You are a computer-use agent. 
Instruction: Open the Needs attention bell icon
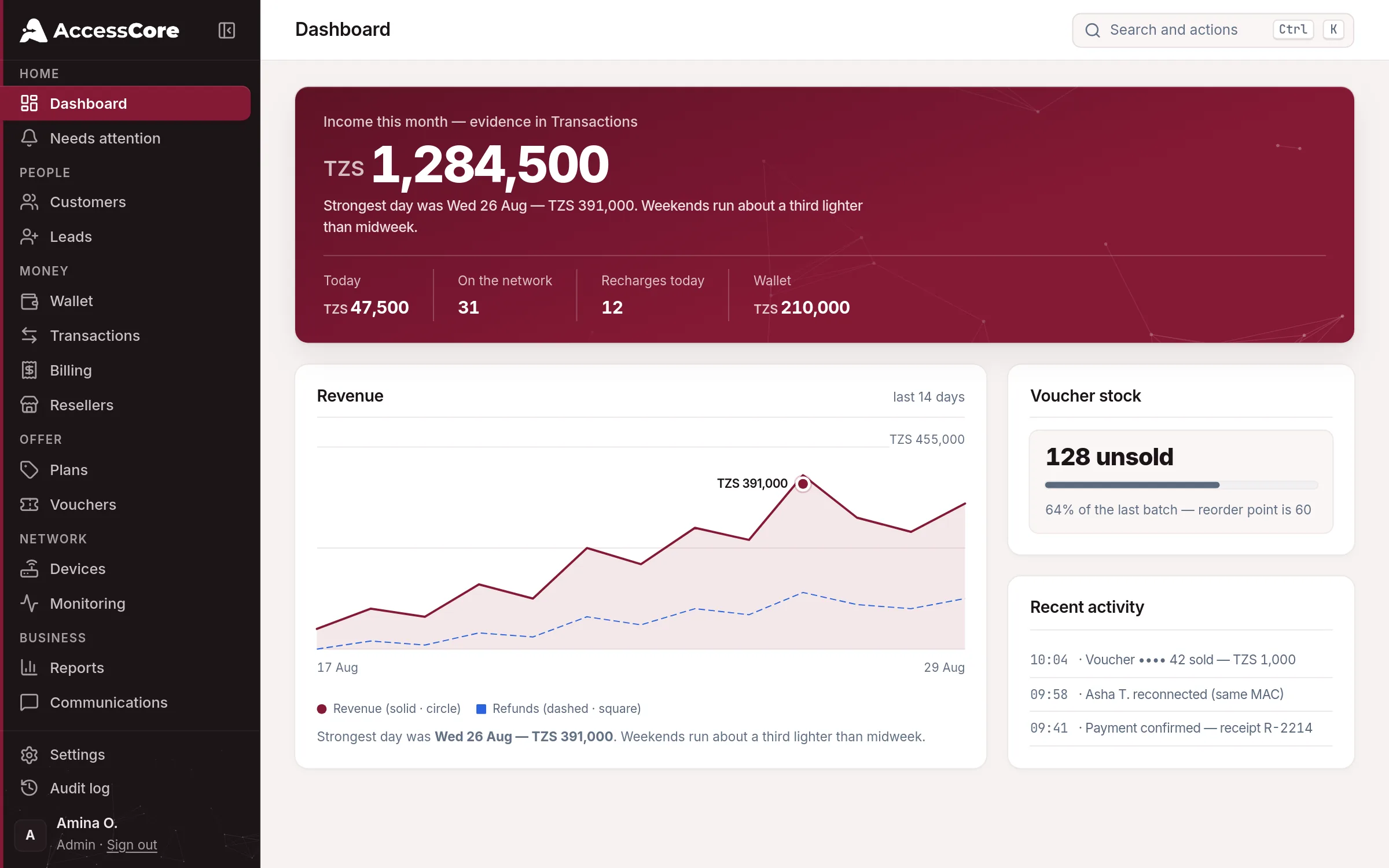[29, 138]
